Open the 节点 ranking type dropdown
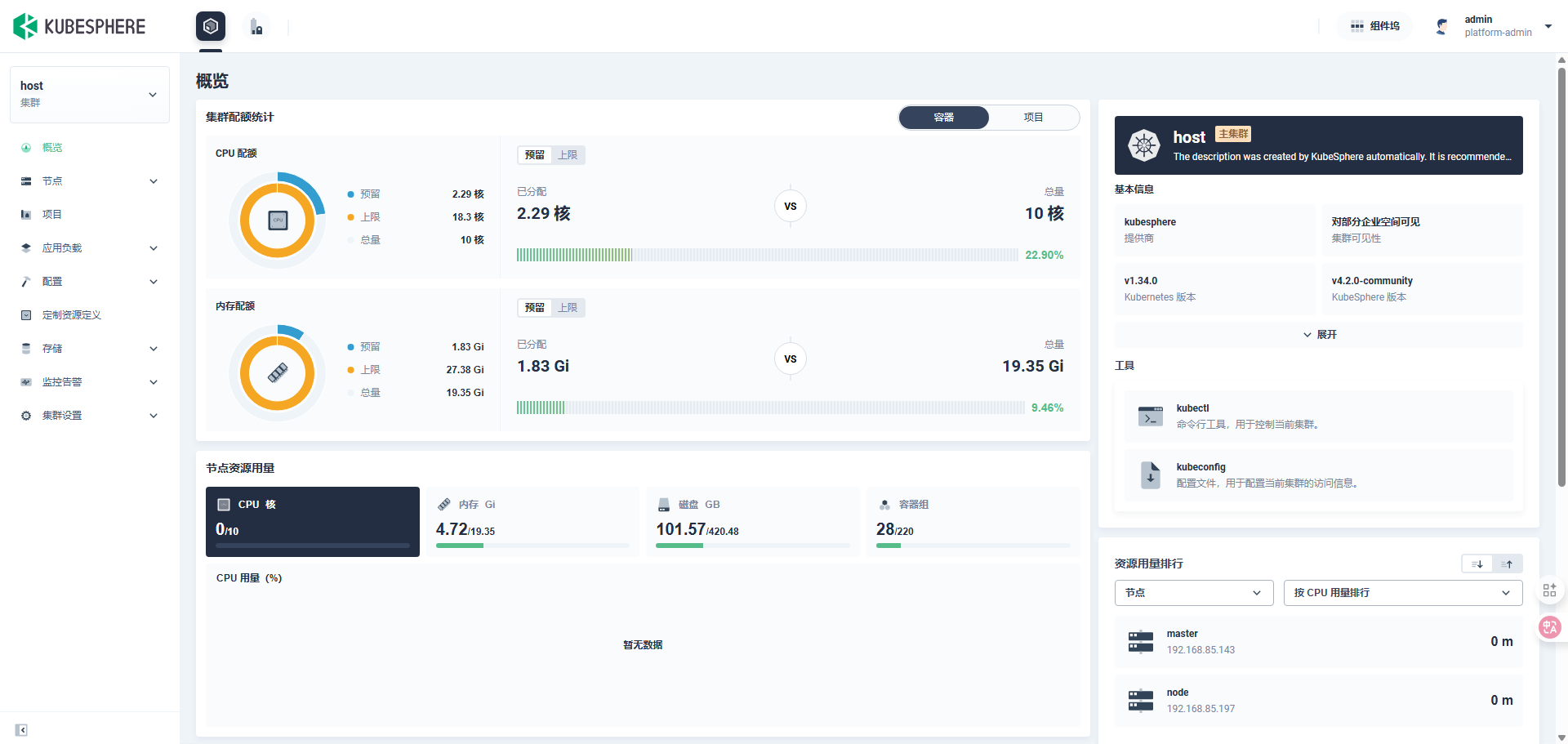Screen dimensions: 1568x744 1194,593
